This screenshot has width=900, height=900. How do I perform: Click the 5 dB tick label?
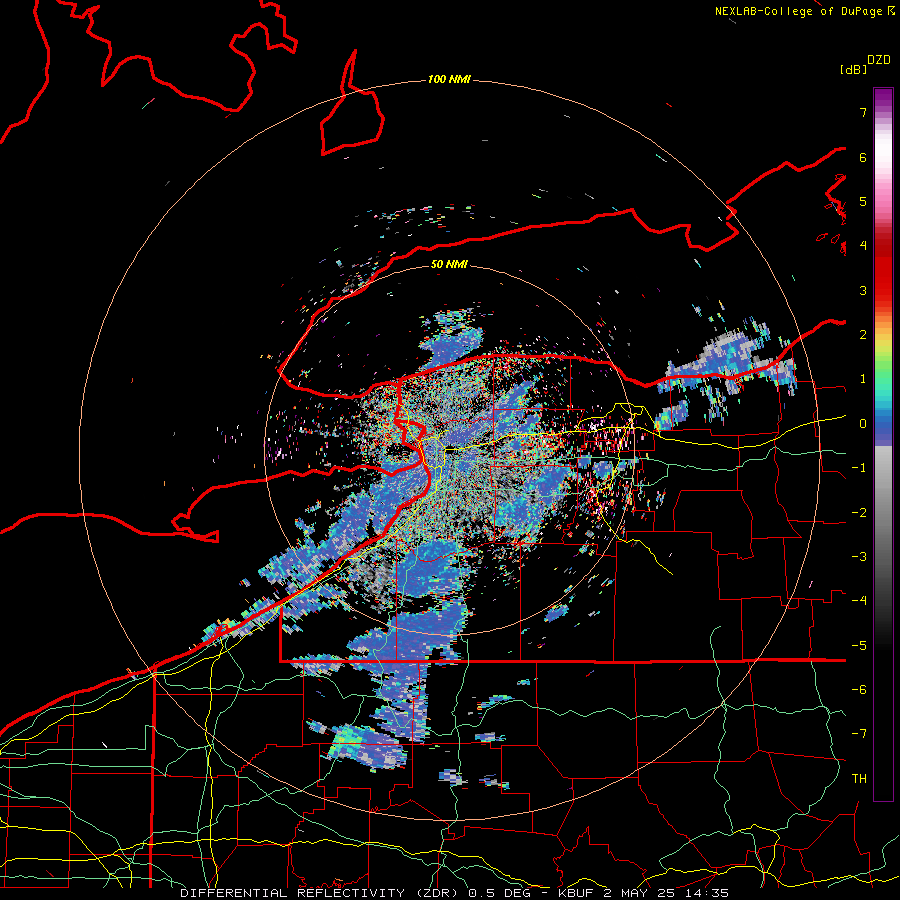pos(863,201)
